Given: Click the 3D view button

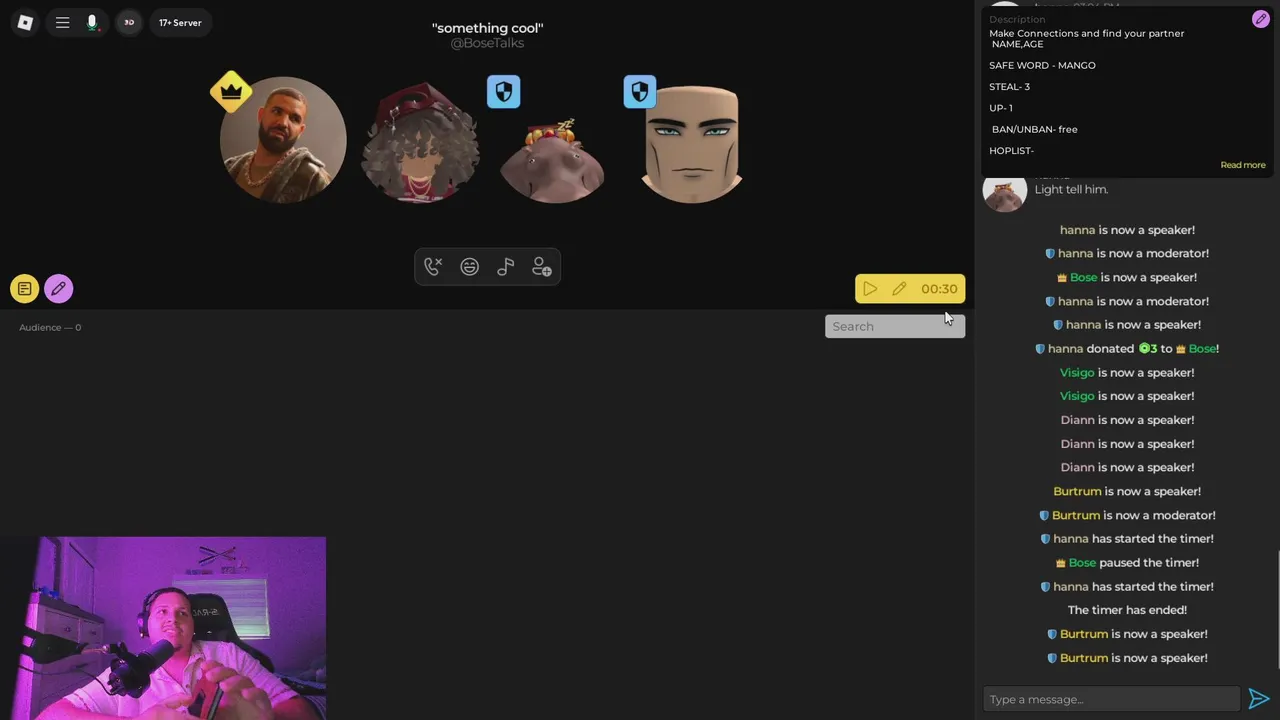Looking at the screenshot, I should (x=129, y=22).
